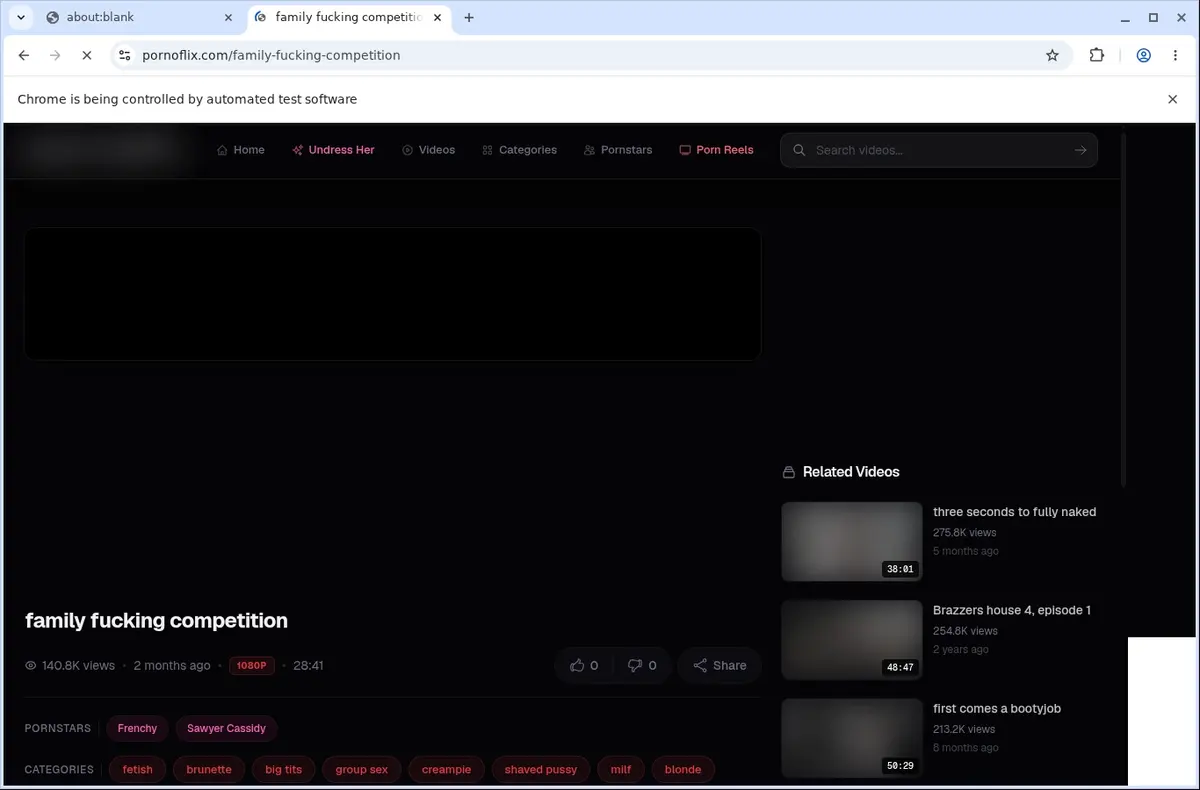Click the '140.8K views' text
This screenshot has height=790, width=1200.
[x=78, y=665]
